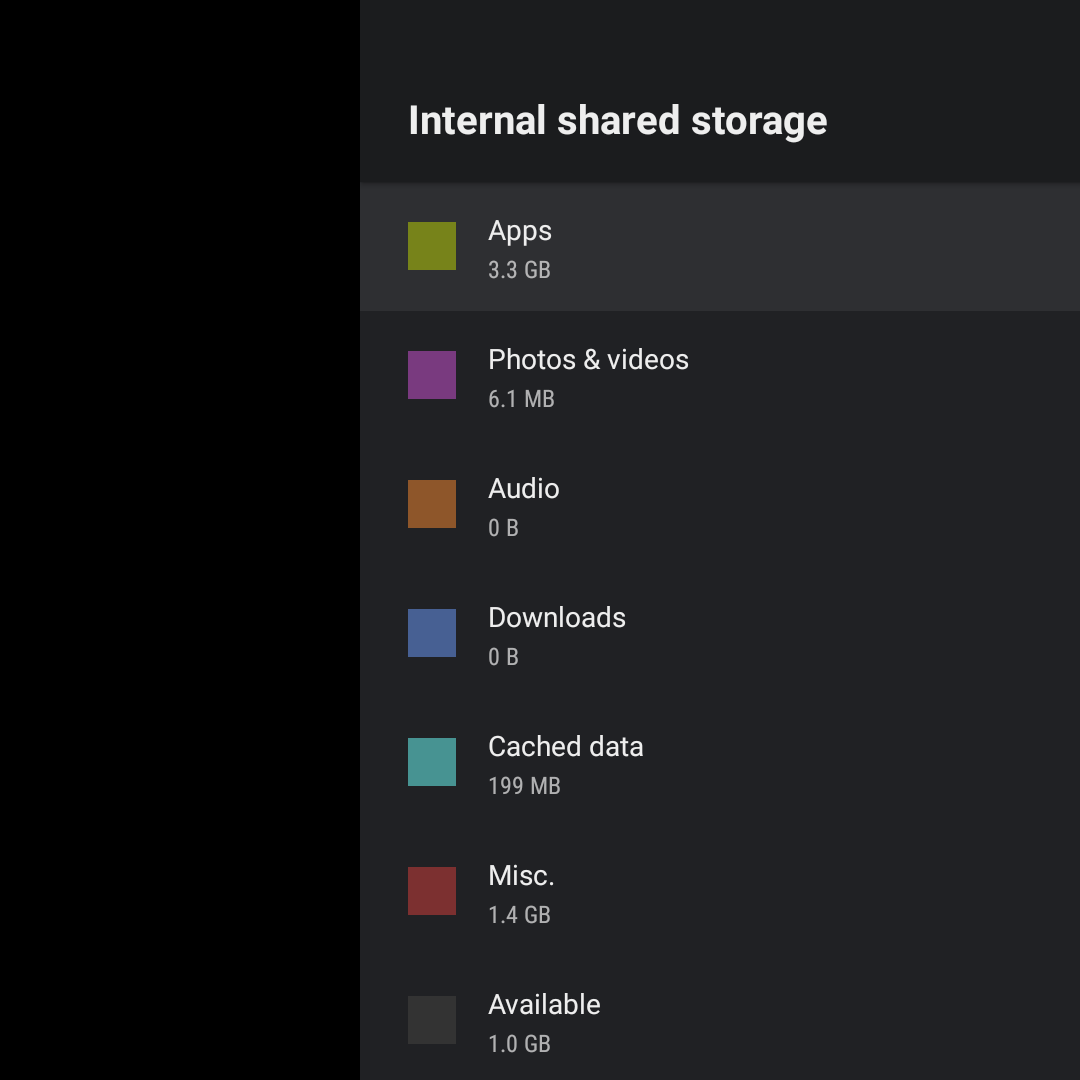1080x1080 pixels.
Task: Click the blue Downloads color square
Action: click(432, 633)
